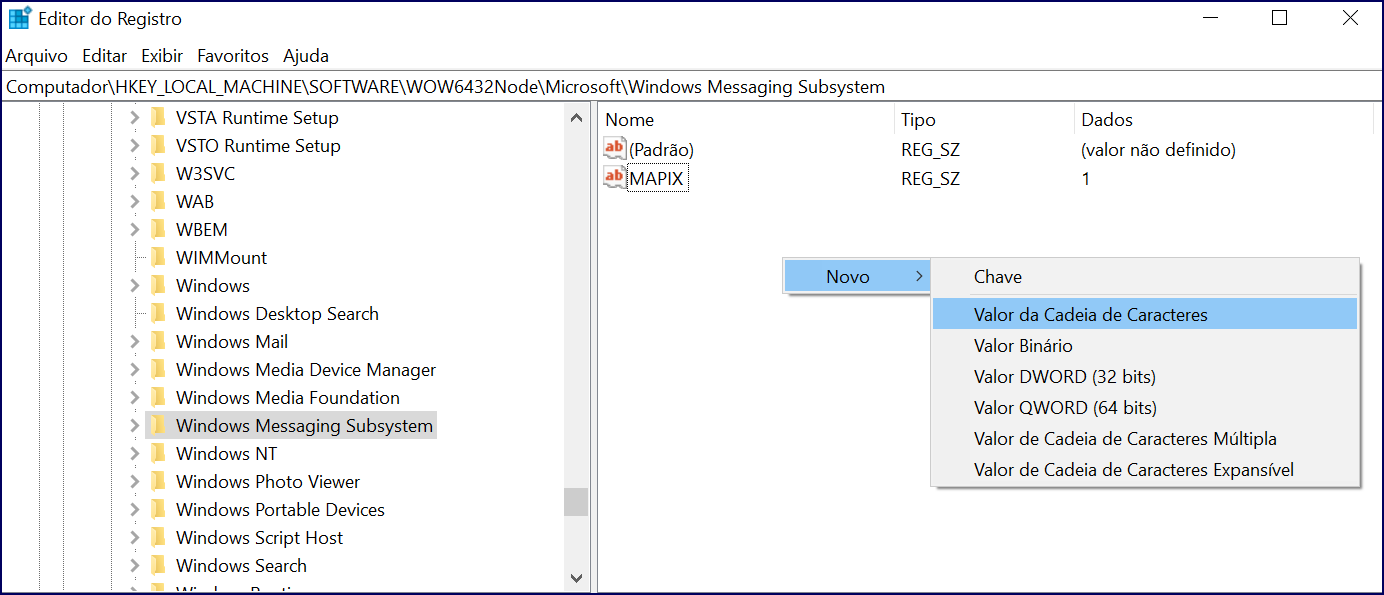Select the Windows Script Host key

pos(259,538)
